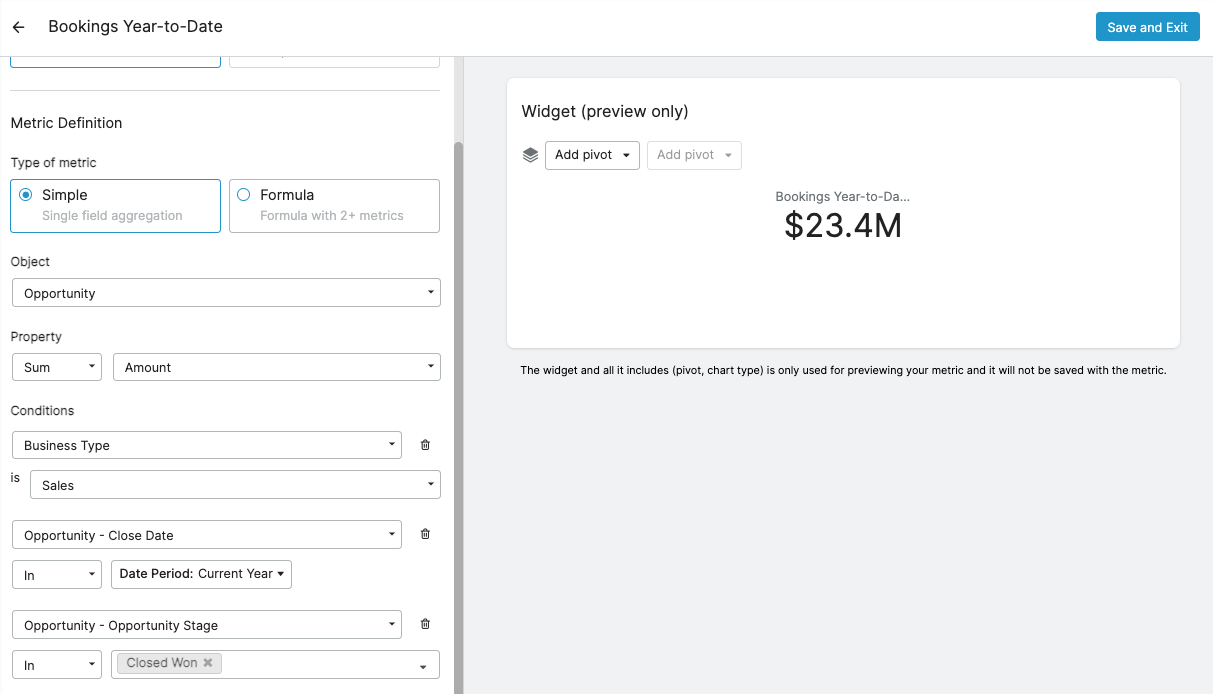Open the Date Period: Current Year dropdown
Viewport: 1213px width, 694px height.
point(202,574)
